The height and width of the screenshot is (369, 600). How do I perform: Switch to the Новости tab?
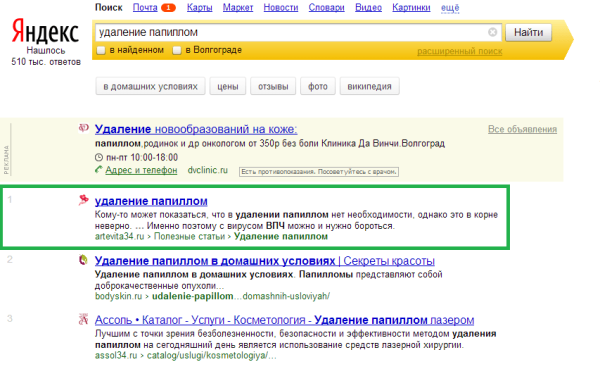pyautogui.click(x=281, y=8)
